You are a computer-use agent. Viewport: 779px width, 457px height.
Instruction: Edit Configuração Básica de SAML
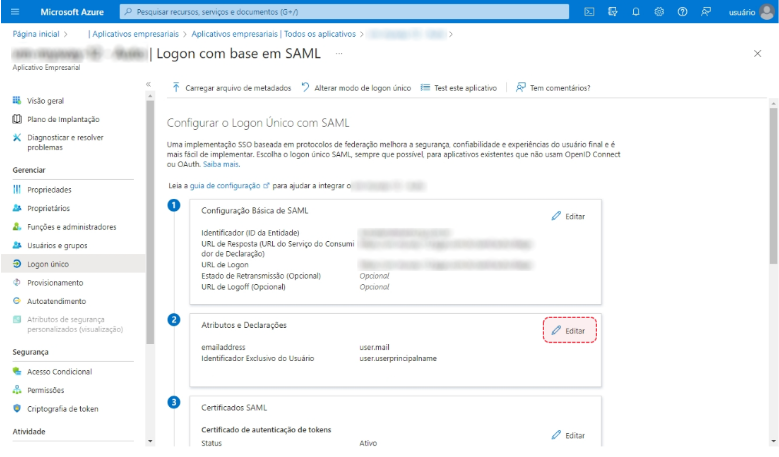(x=568, y=216)
